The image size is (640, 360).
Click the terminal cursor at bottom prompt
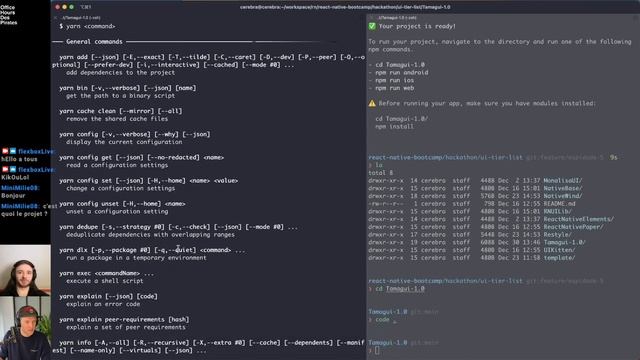click(x=377, y=350)
